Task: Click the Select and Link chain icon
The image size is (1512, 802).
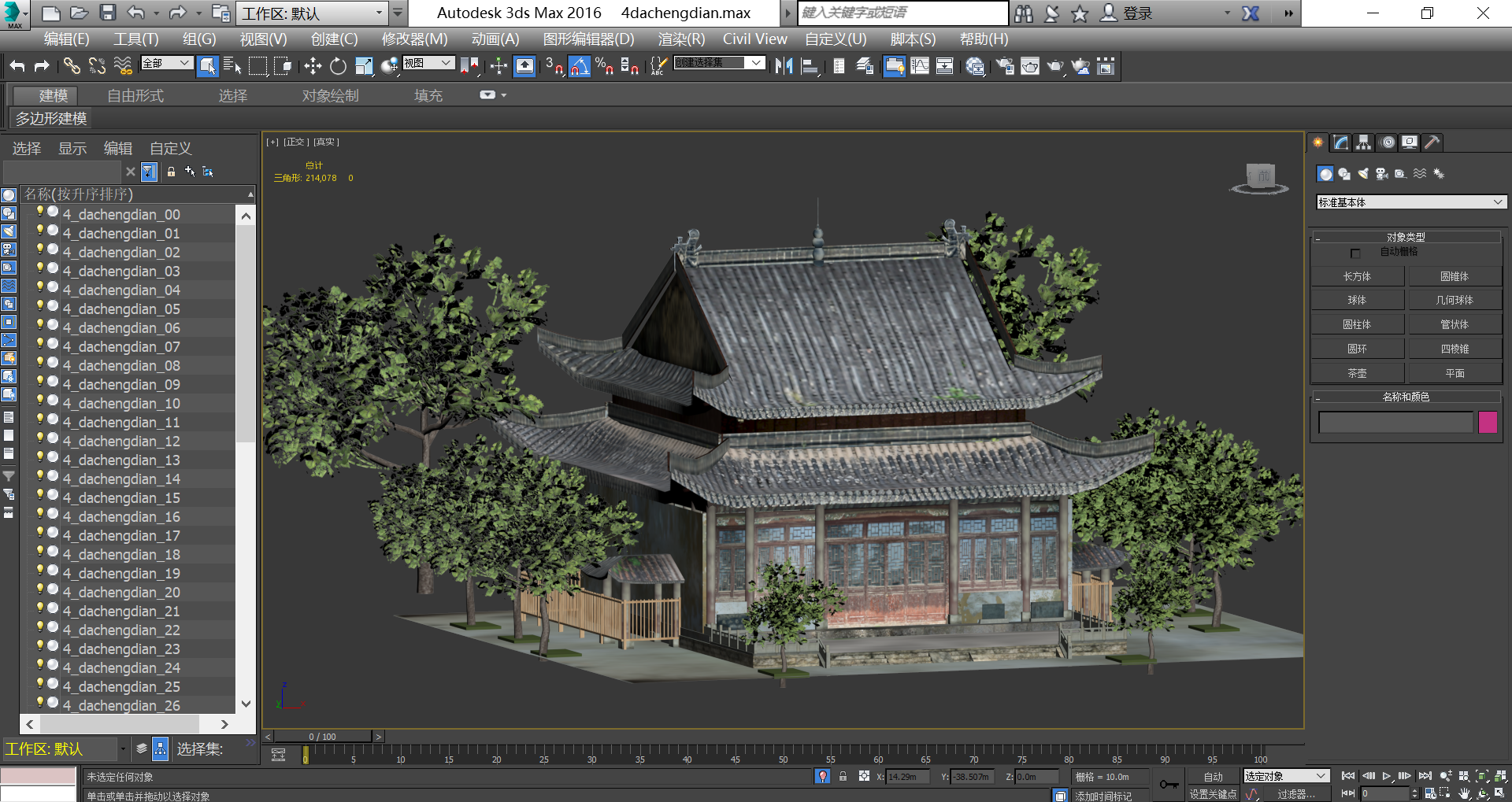Action: click(x=72, y=66)
